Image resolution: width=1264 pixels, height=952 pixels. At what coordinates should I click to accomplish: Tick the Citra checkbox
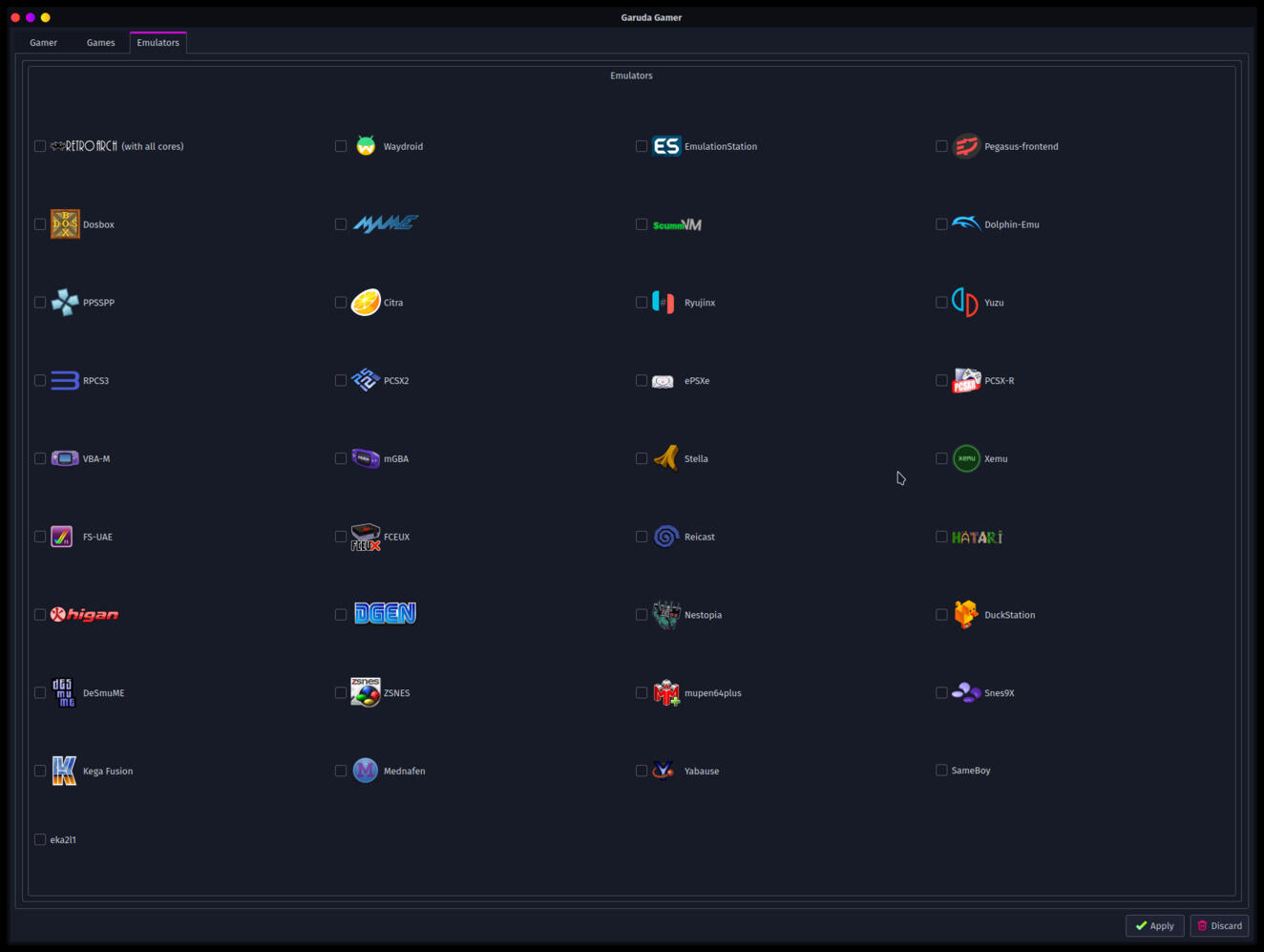(x=341, y=303)
